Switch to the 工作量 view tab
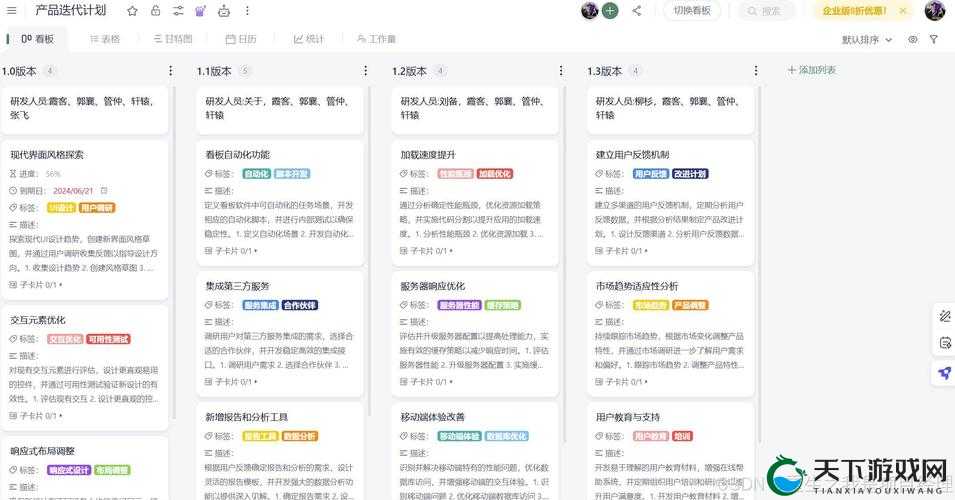 (x=376, y=39)
